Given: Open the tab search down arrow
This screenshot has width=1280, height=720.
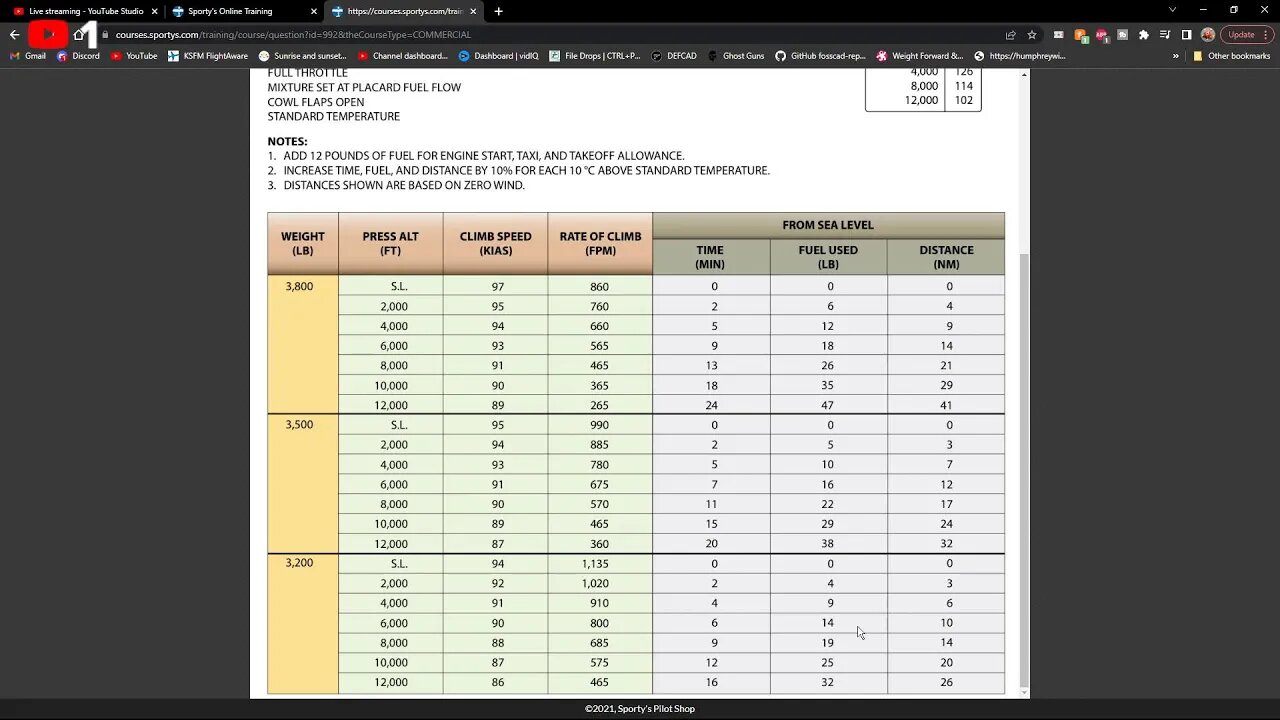Looking at the screenshot, I should (x=1172, y=10).
